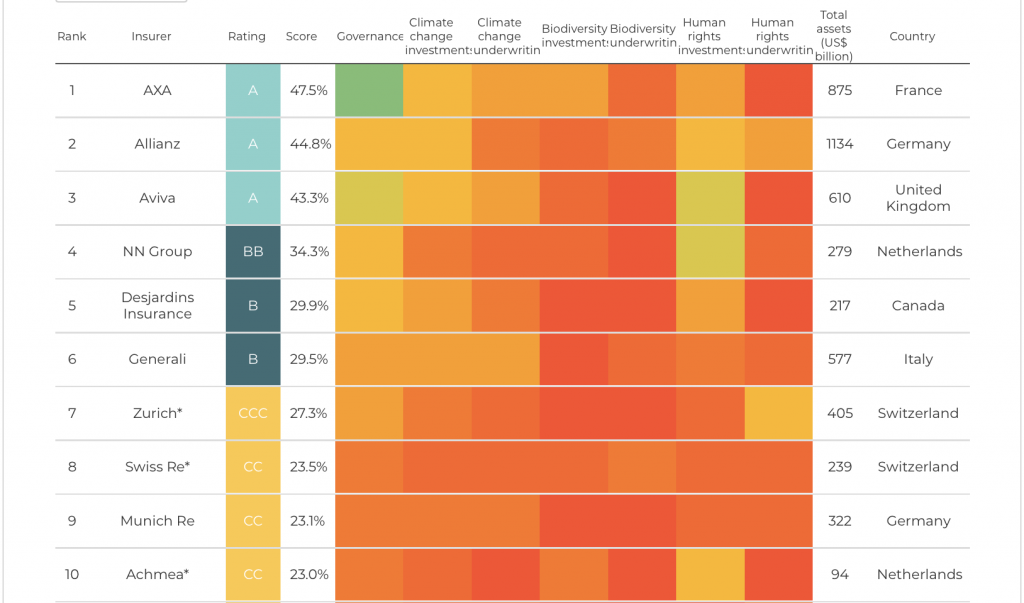This screenshot has height=603, width=1024.
Task: Click the Munich Re insurer name
Action: pos(157,521)
